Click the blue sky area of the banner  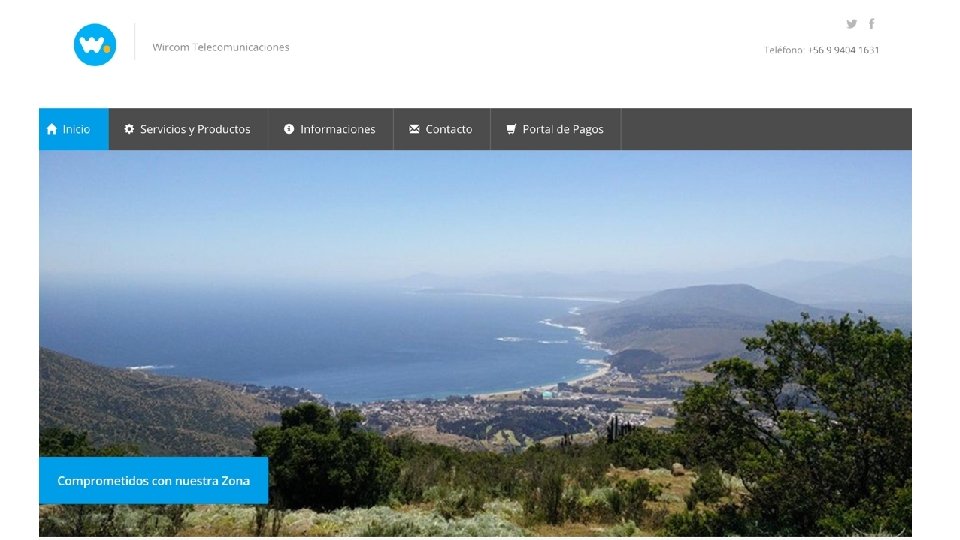point(475,208)
